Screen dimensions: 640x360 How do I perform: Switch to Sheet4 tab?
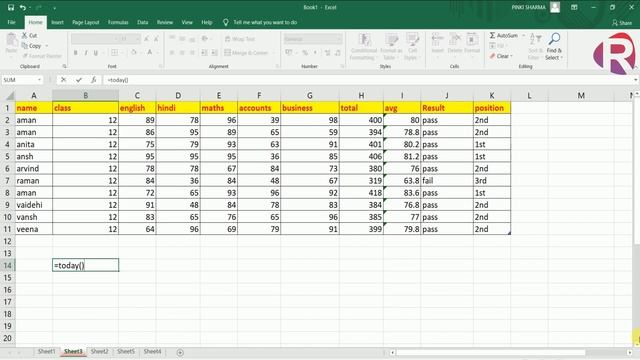(x=152, y=351)
